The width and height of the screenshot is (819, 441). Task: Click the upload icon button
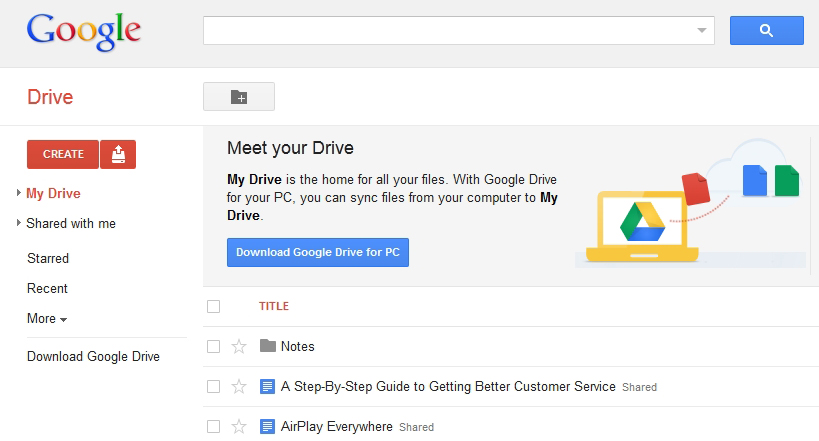(x=118, y=154)
